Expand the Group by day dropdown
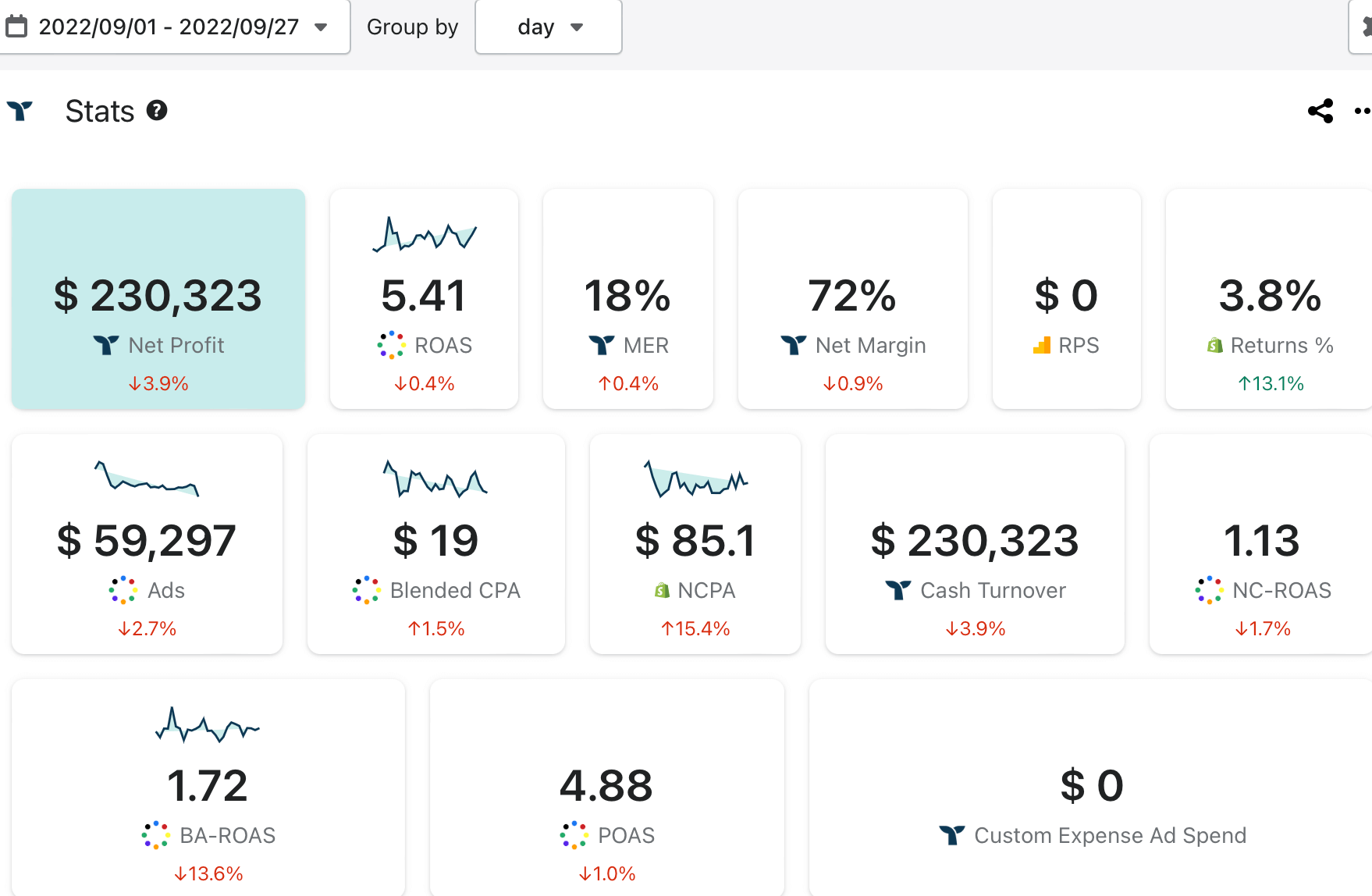The image size is (1372, 896). point(549,27)
